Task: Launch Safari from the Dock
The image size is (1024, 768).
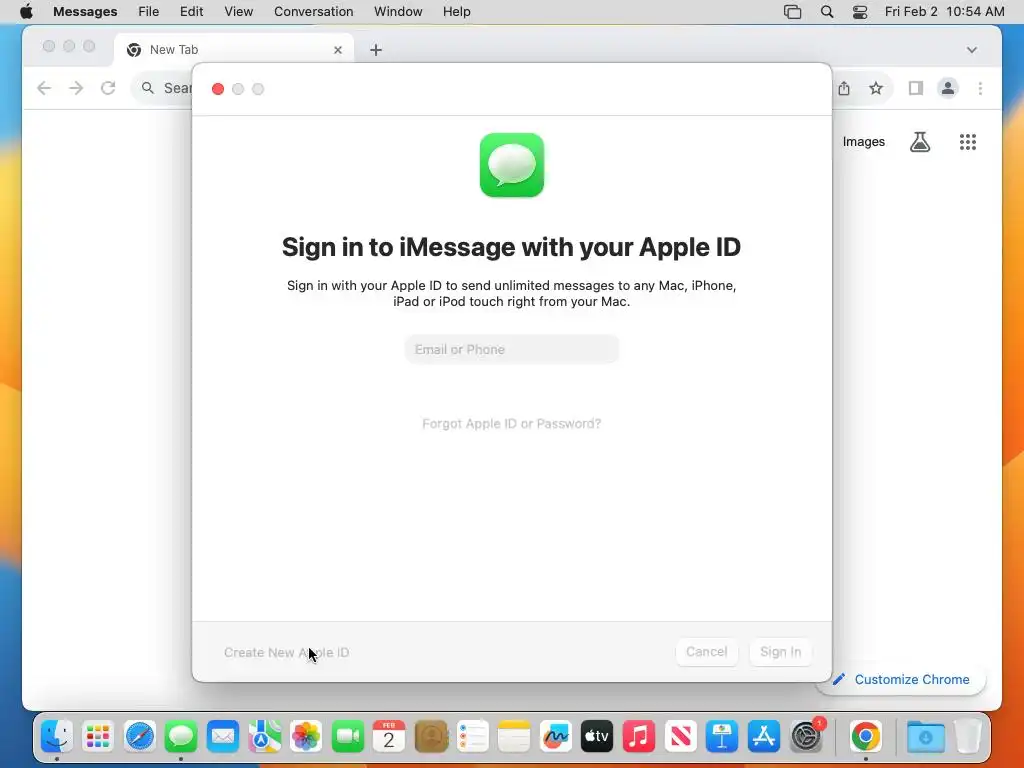Action: tap(140, 736)
